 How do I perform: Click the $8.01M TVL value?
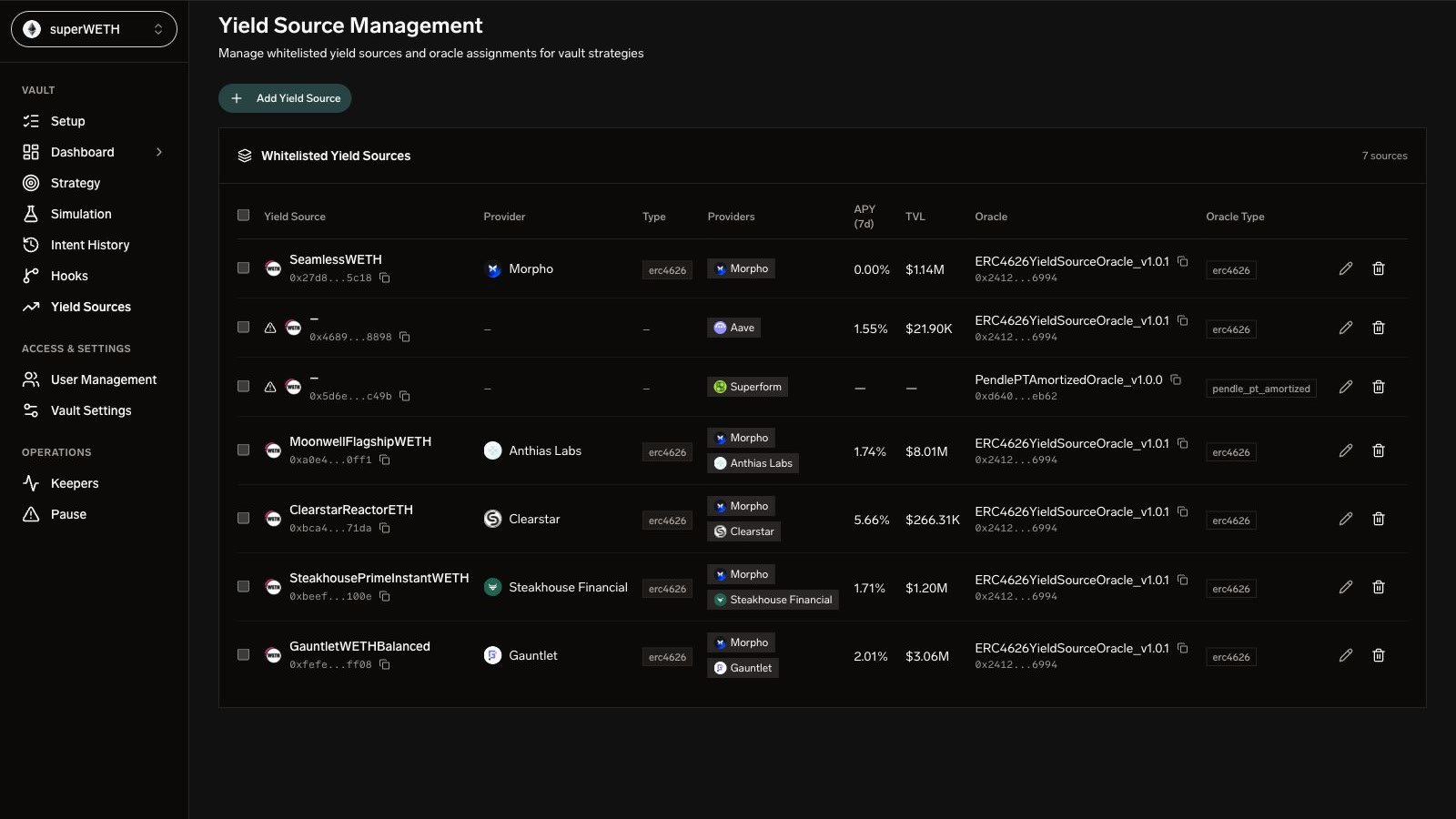926,451
